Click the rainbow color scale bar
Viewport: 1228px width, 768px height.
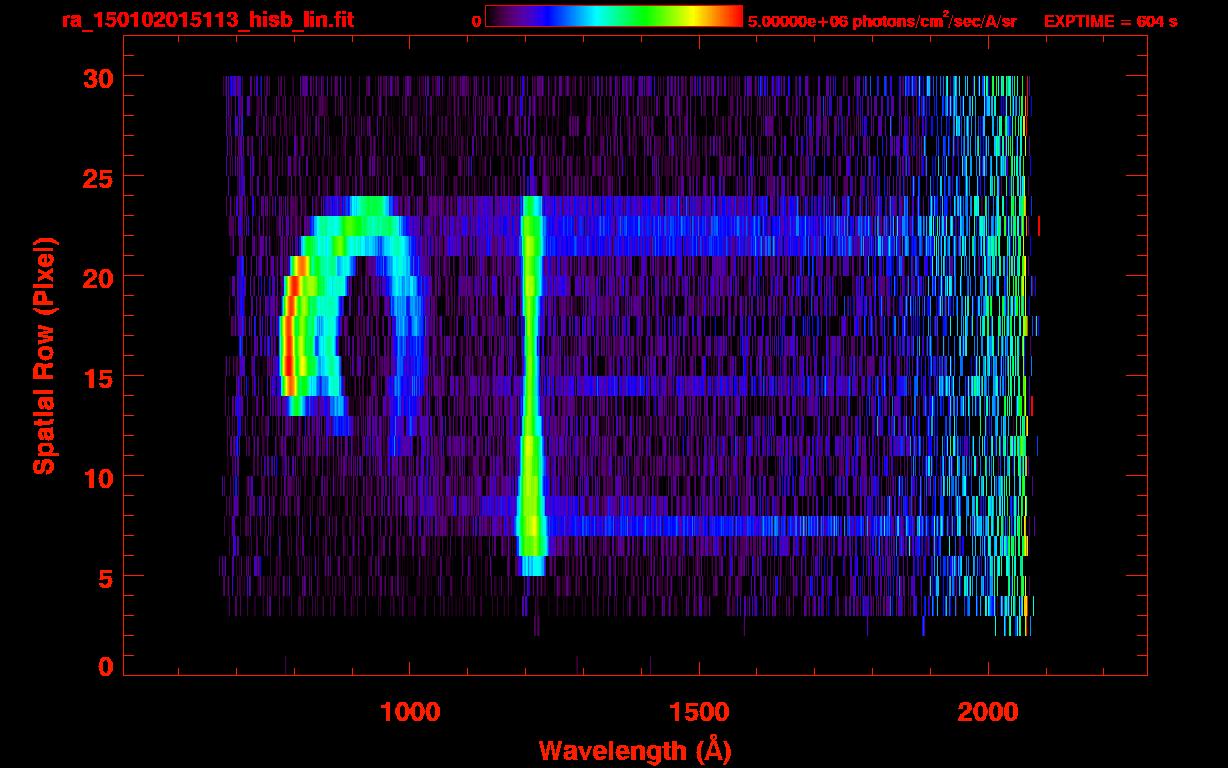[614, 16]
